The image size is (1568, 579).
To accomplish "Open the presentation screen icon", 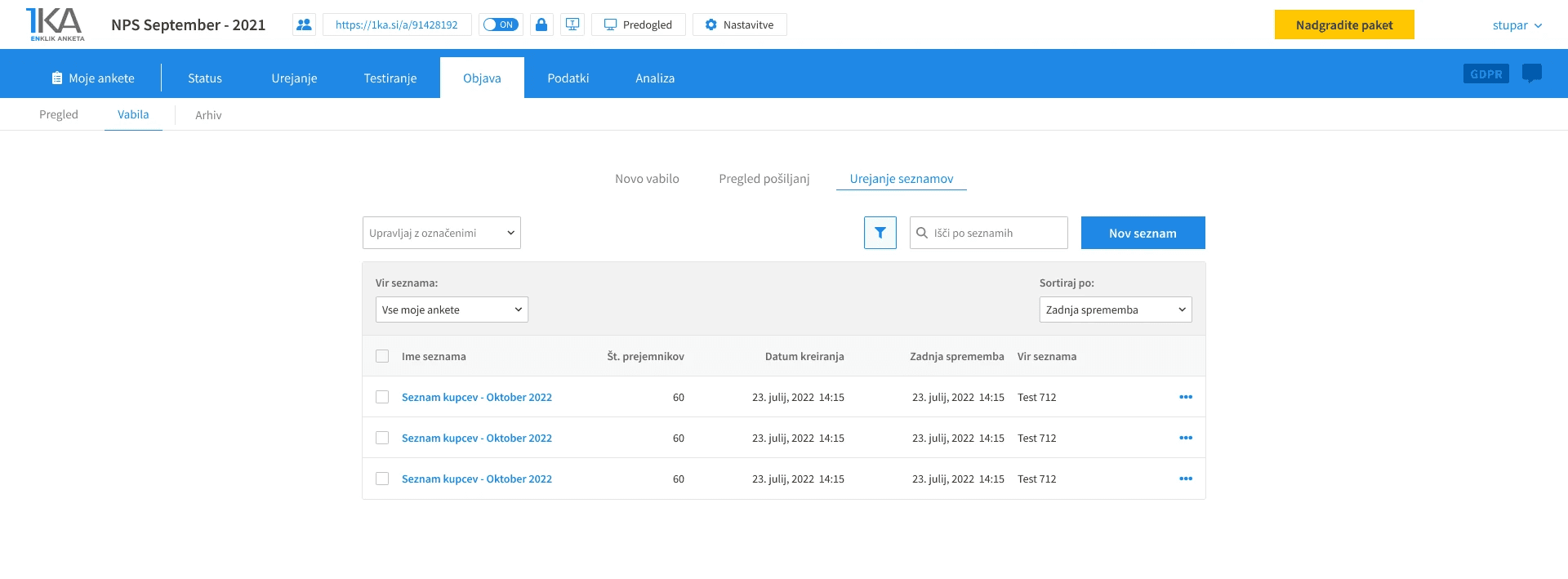I will click(x=572, y=24).
